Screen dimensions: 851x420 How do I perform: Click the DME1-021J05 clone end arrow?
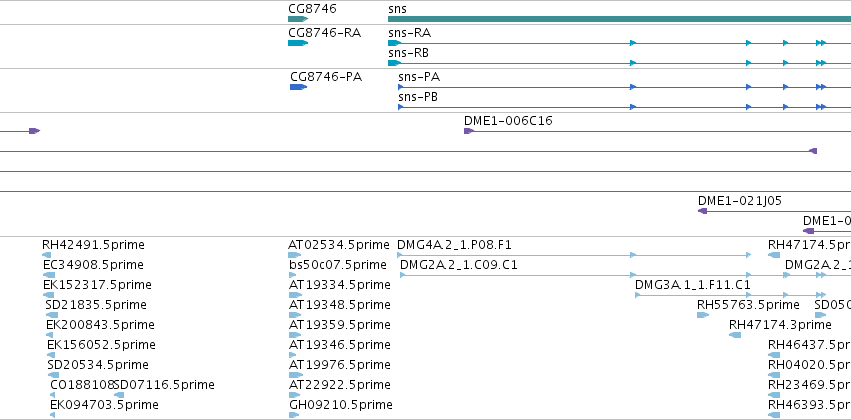tap(702, 211)
